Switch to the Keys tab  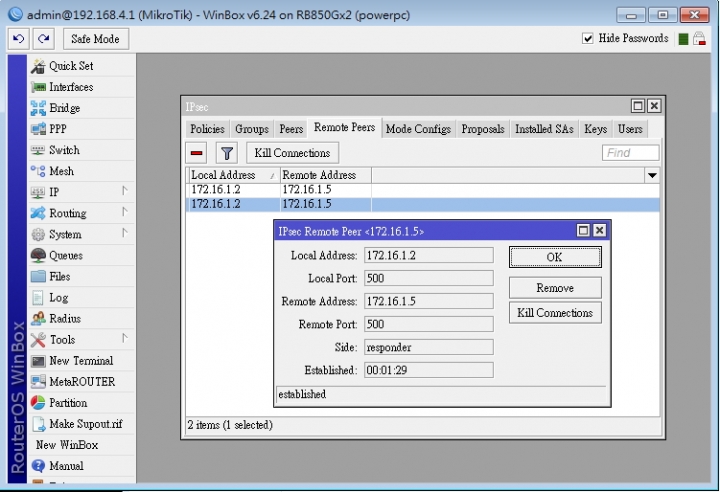pyautogui.click(x=596, y=129)
